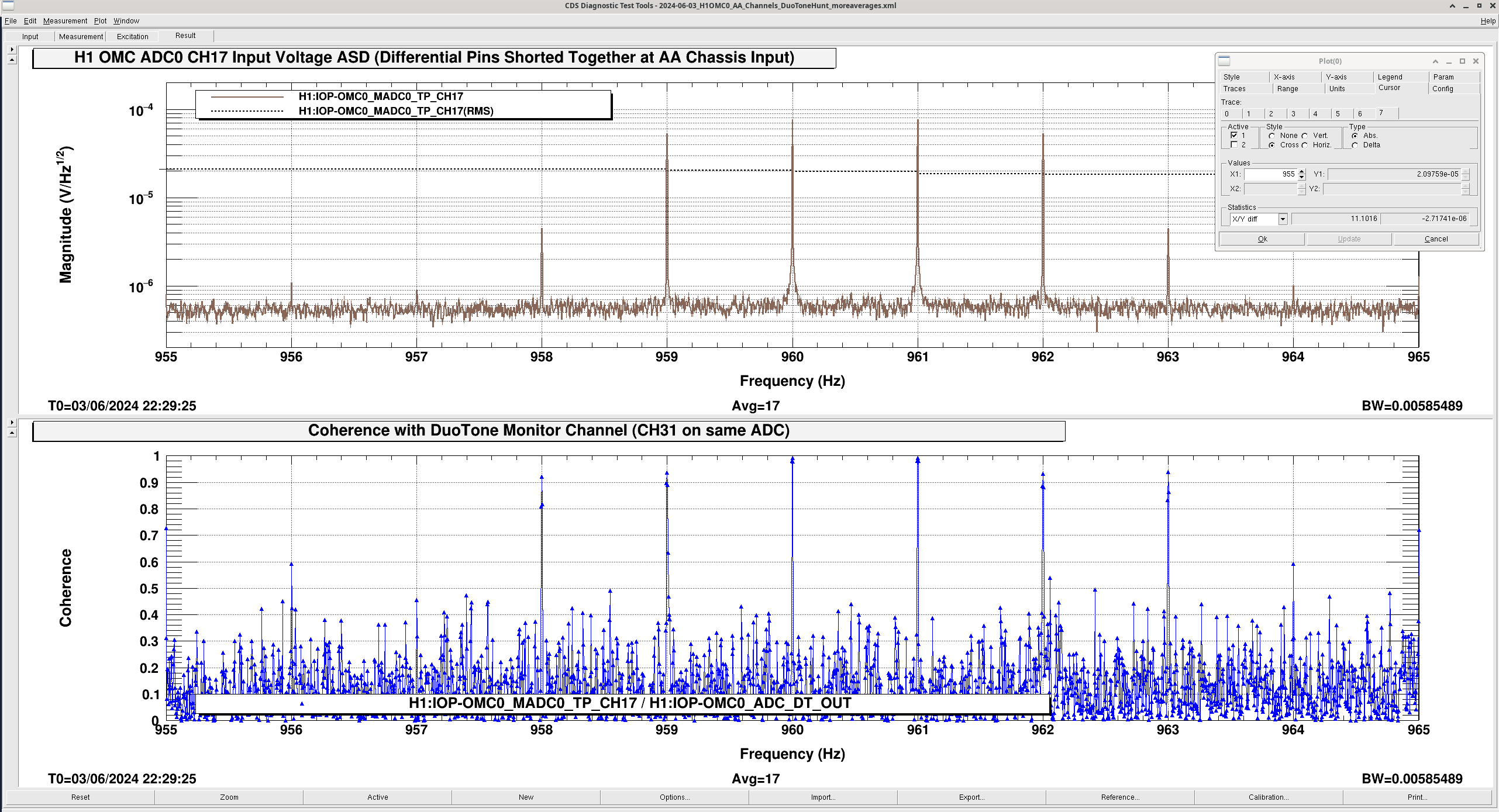Click legend entry H1:IOP-OMC0_MADC0_TP_CH17(RMS)
The image size is (1499, 812).
pyautogui.click(x=396, y=111)
